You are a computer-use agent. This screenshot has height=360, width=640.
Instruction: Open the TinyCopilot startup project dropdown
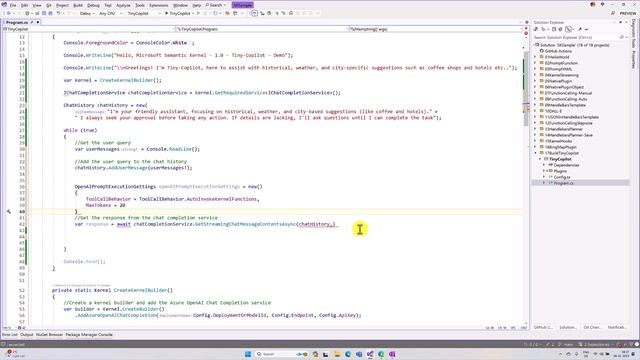click(x=143, y=13)
